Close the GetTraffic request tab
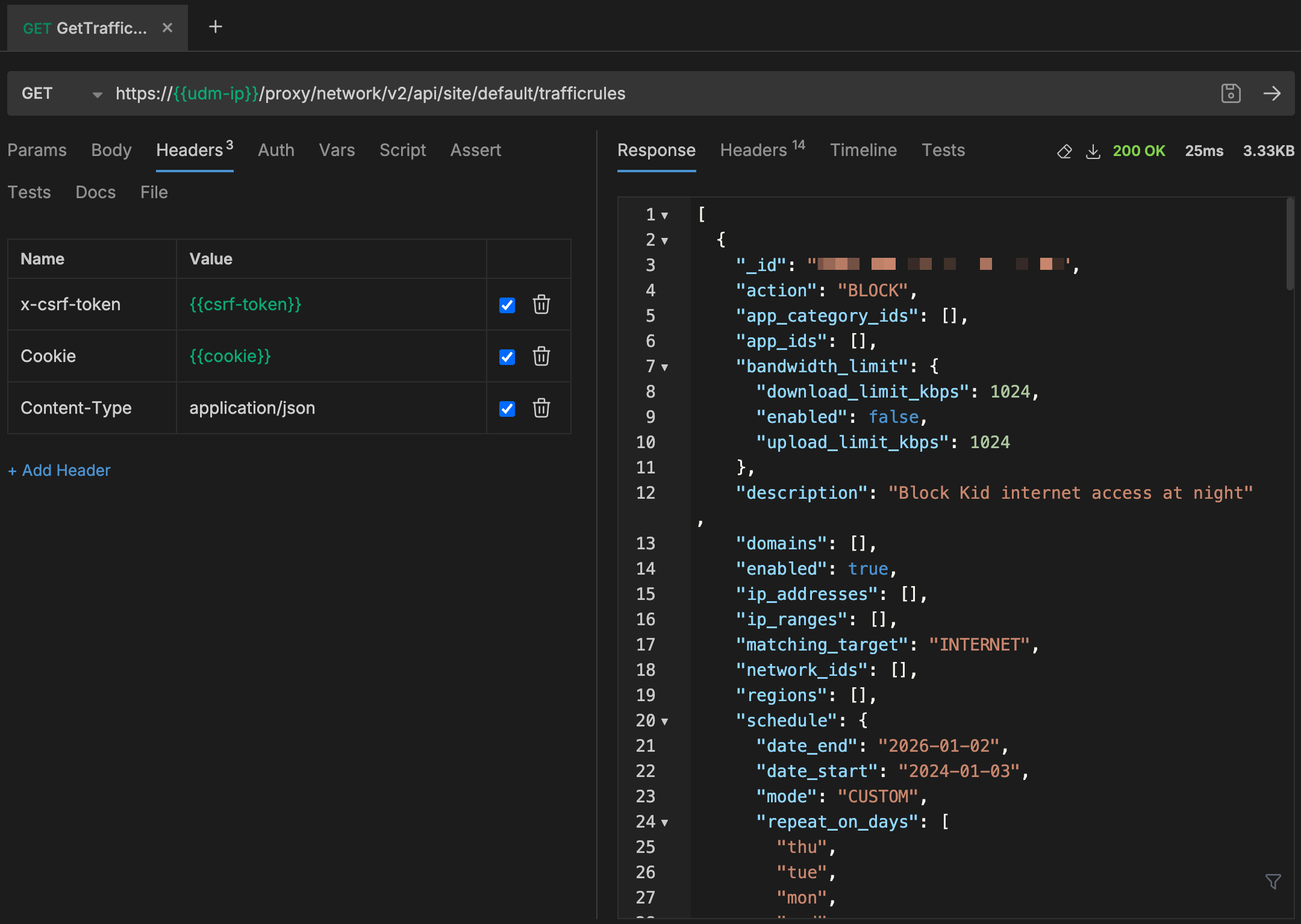 point(167,28)
